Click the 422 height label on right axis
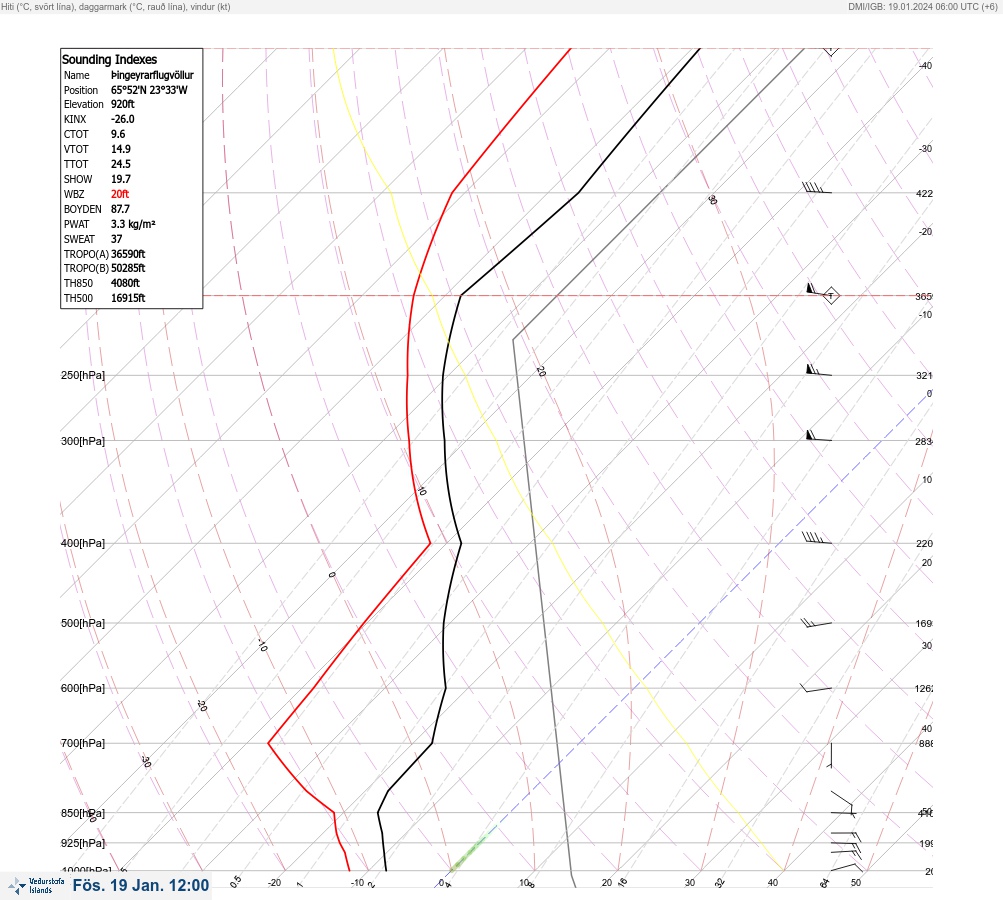This screenshot has width=1003, height=900. 924,193
